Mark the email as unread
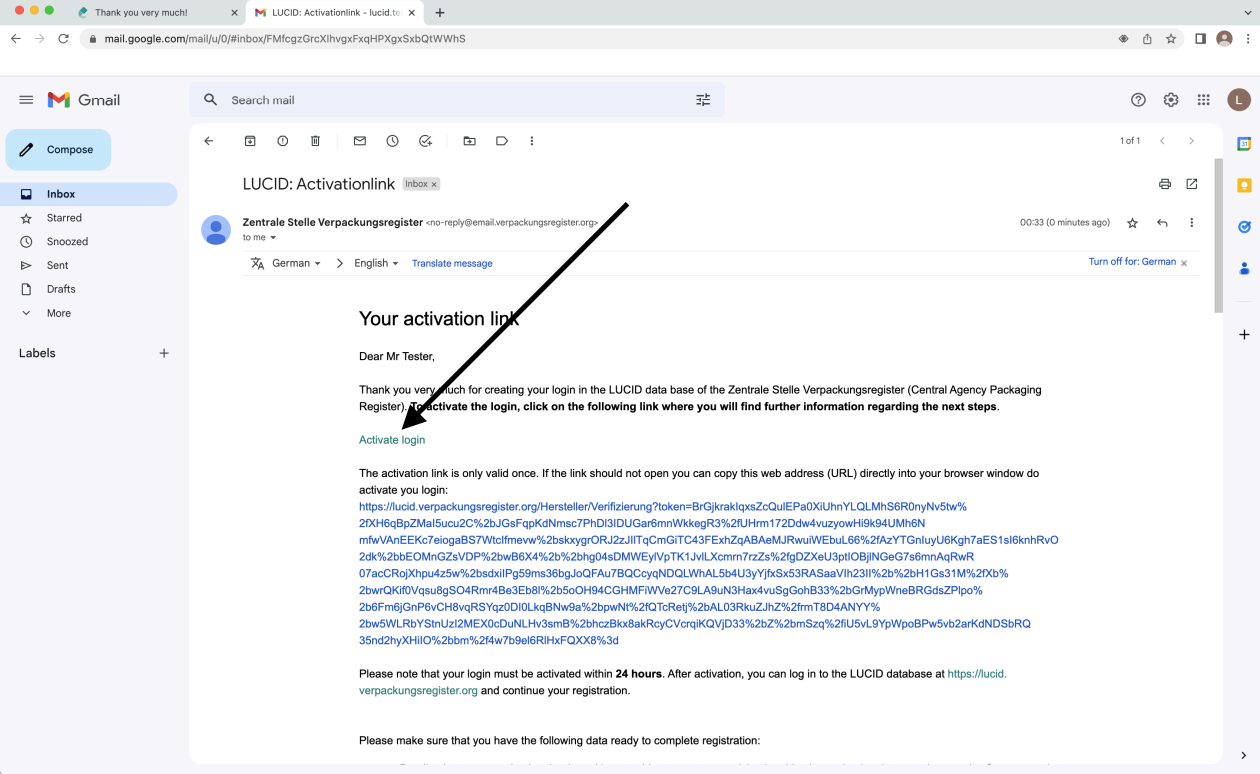This screenshot has width=1260, height=774. coord(360,141)
